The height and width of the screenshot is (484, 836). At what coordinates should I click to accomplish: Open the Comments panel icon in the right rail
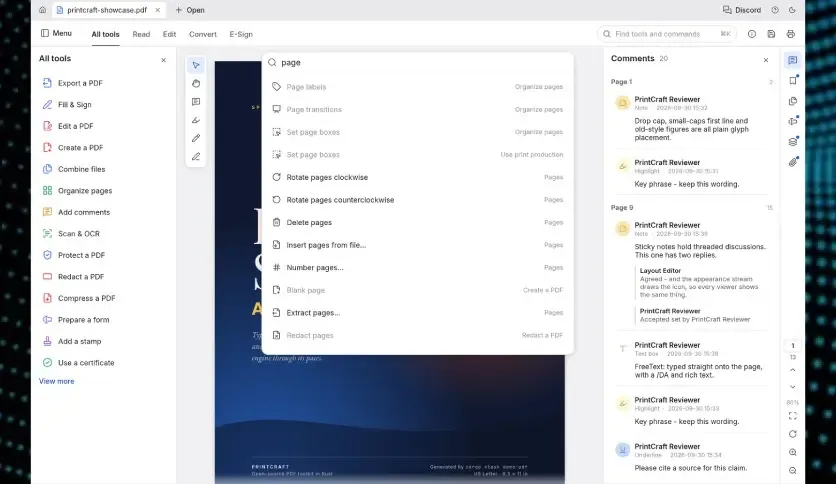click(x=793, y=60)
